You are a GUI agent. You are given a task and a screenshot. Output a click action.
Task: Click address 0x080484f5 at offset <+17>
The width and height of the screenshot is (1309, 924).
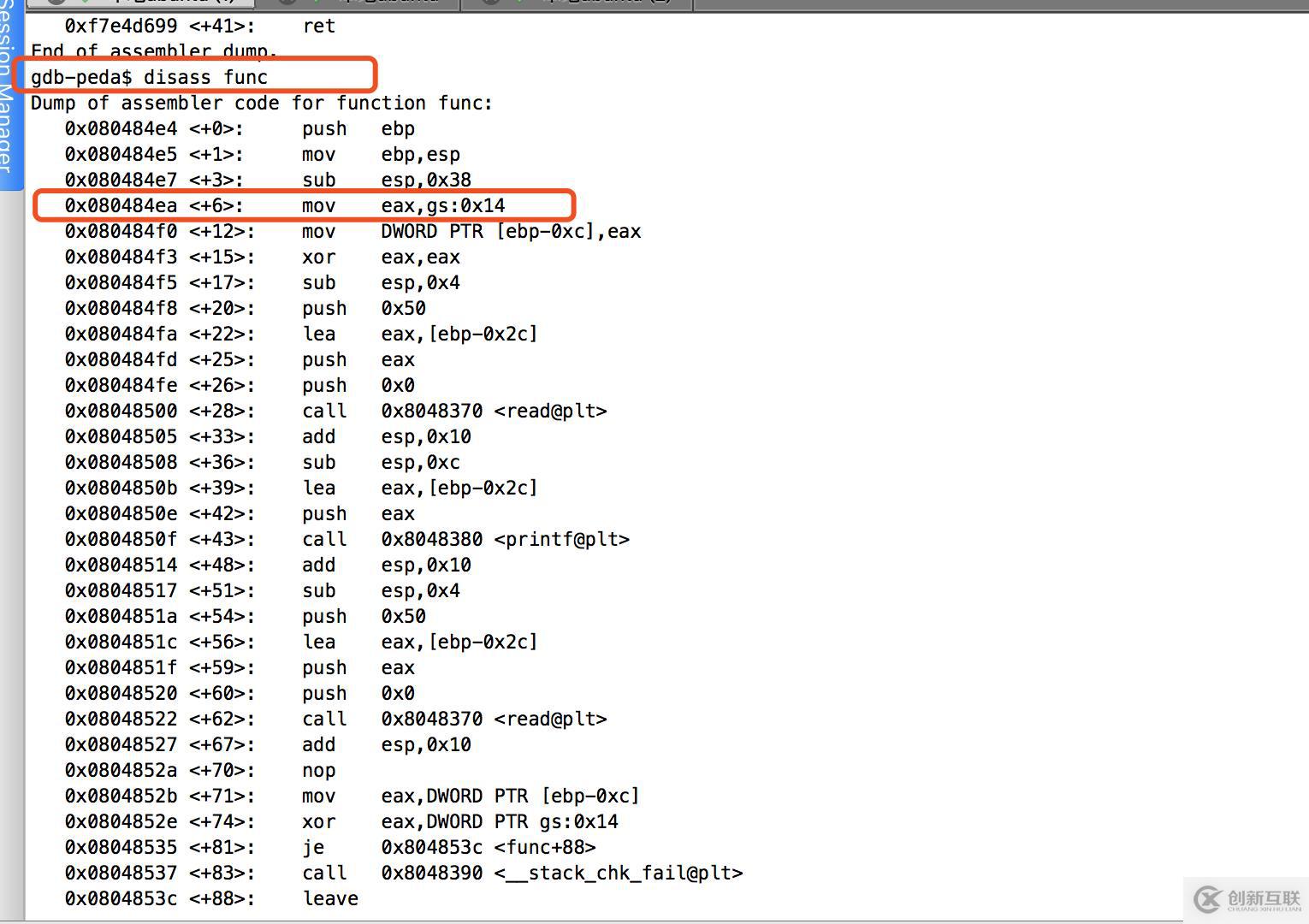(121, 282)
